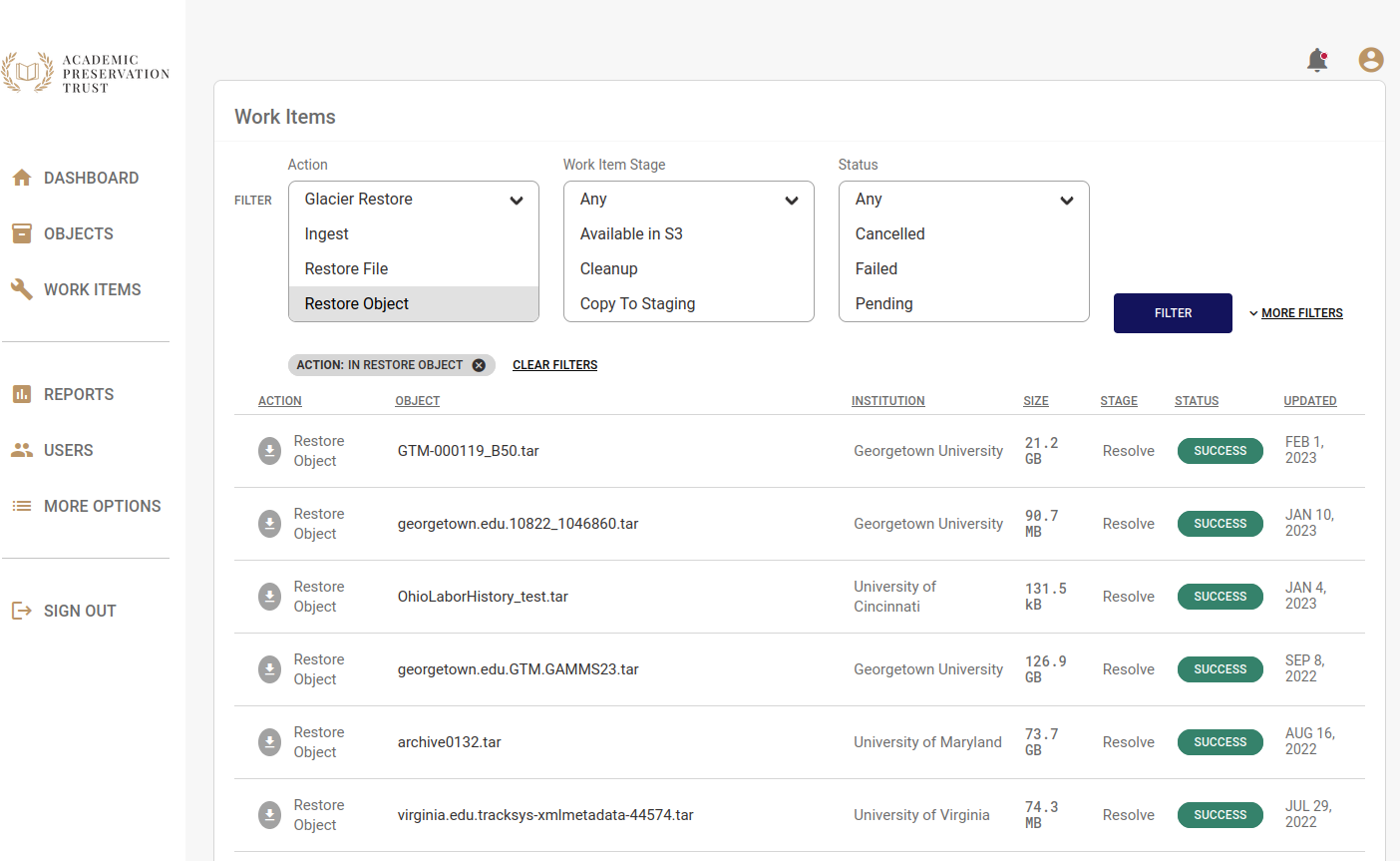This screenshot has width=1400, height=861.
Task: Sort by Size column header
Action: [x=1036, y=401]
